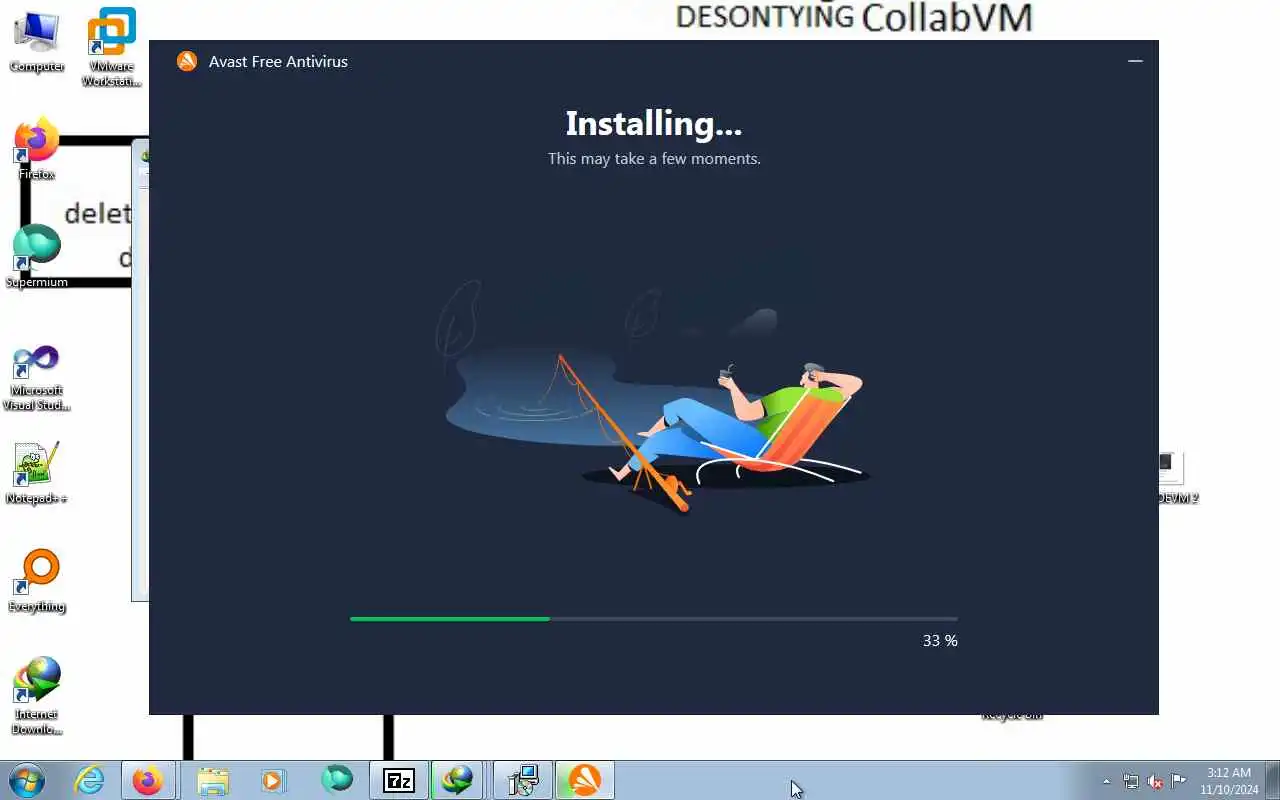Switch to 7-Zip in the taskbar
This screenshot has height=800, width=1280.
pos(399,780)
